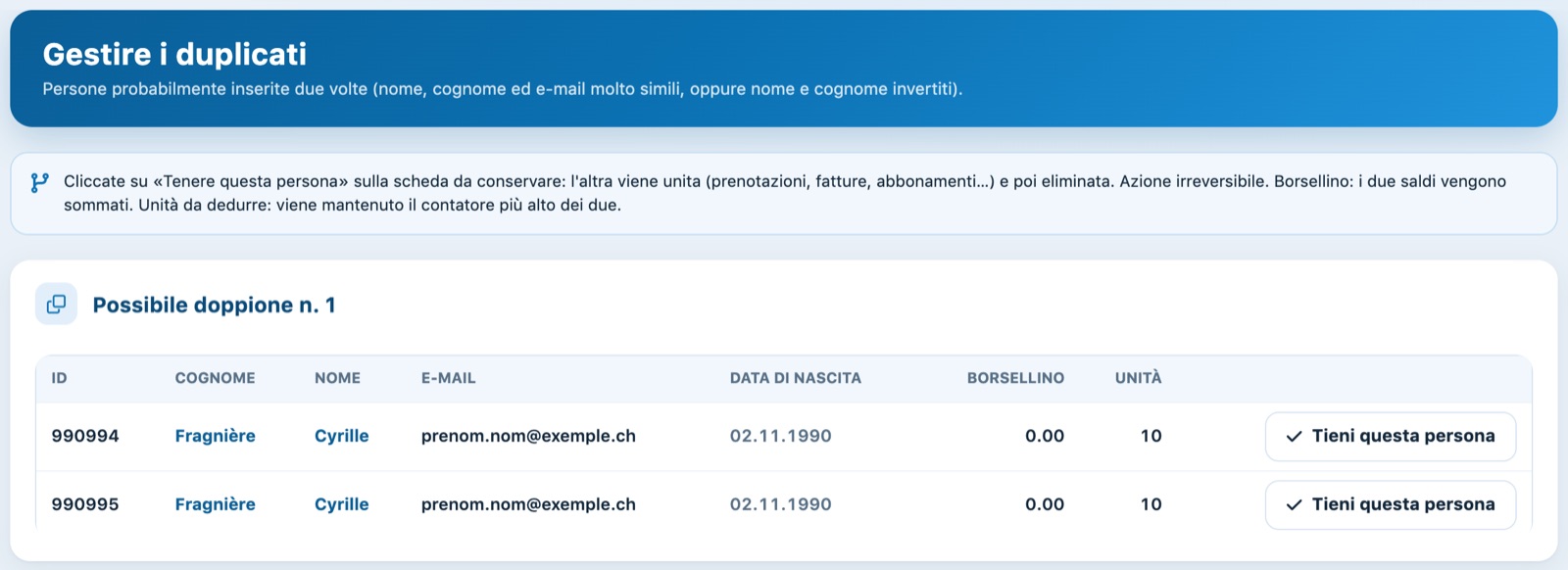Select birth date 02.11.1990 in second row

780,504
